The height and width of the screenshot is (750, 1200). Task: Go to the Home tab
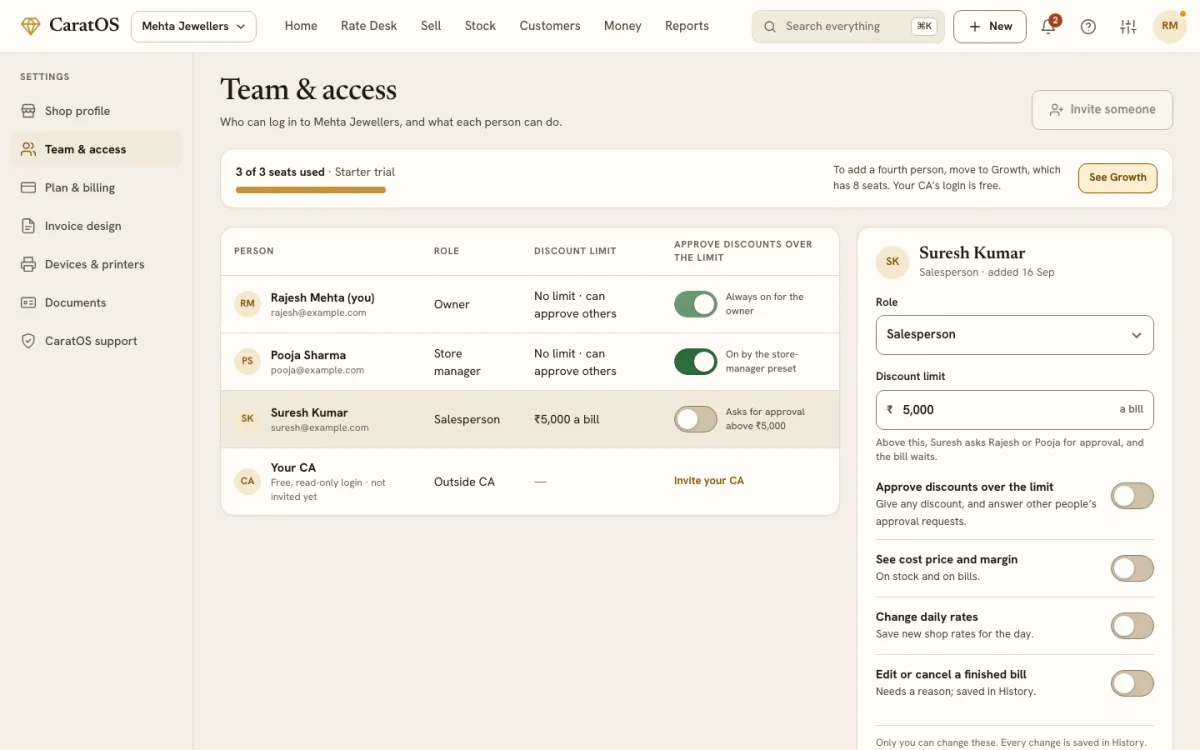301,26
